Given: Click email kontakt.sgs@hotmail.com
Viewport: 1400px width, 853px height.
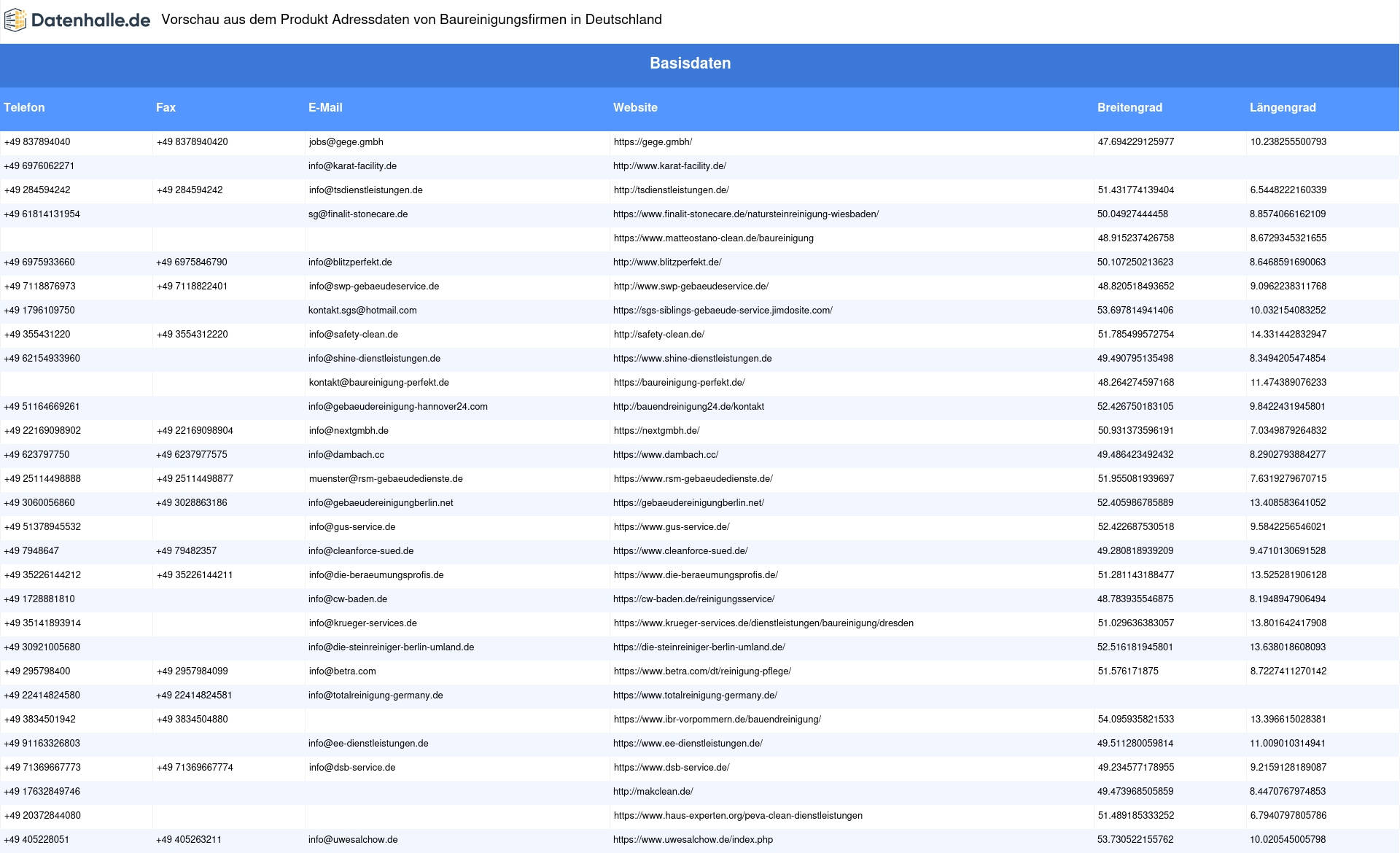Looking at the screenshot, I should pos(362,311).
